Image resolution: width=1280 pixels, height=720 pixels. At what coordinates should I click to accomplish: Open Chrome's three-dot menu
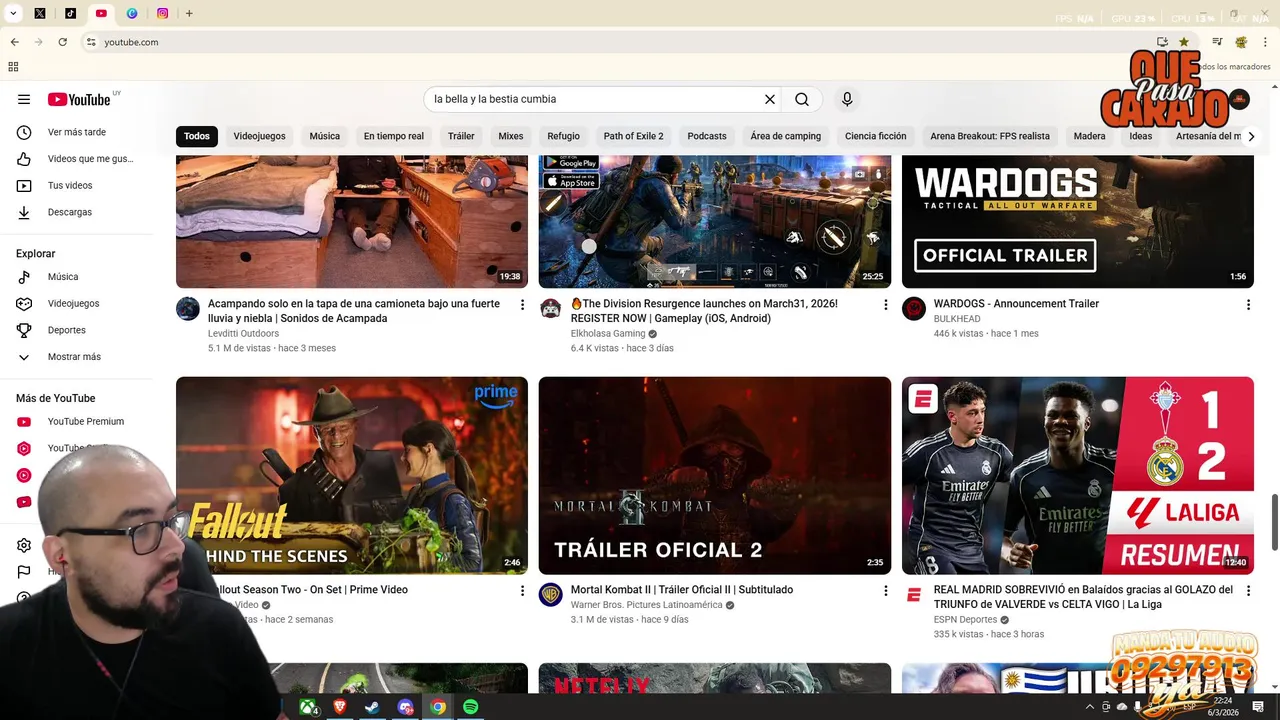click(x=1266, y=42)
